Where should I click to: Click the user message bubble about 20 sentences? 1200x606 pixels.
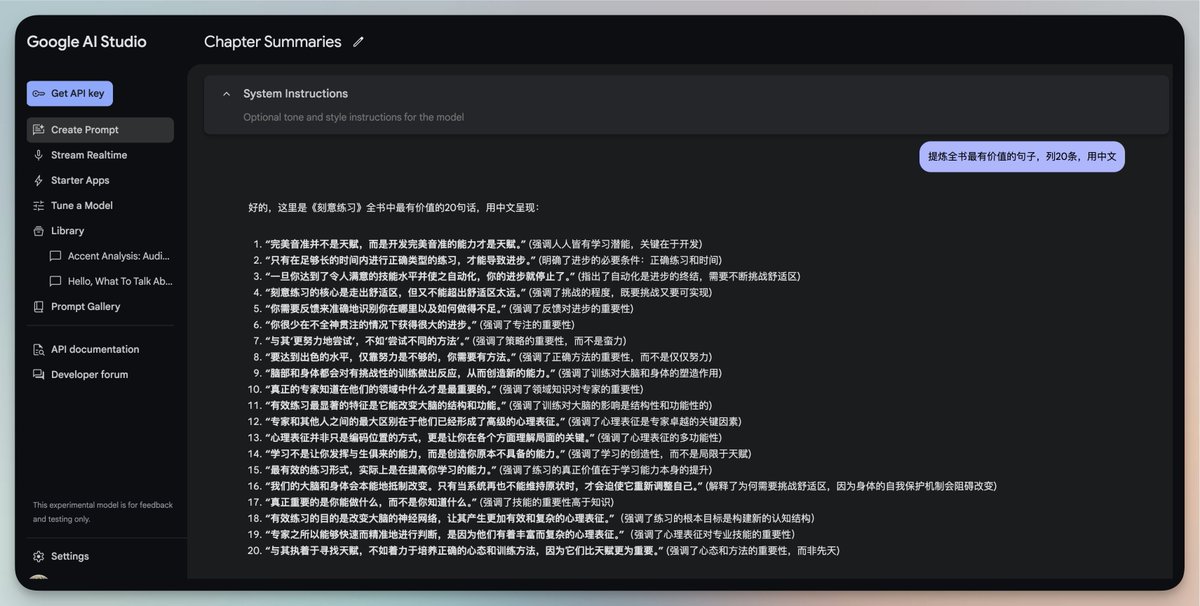[1021, 156]
